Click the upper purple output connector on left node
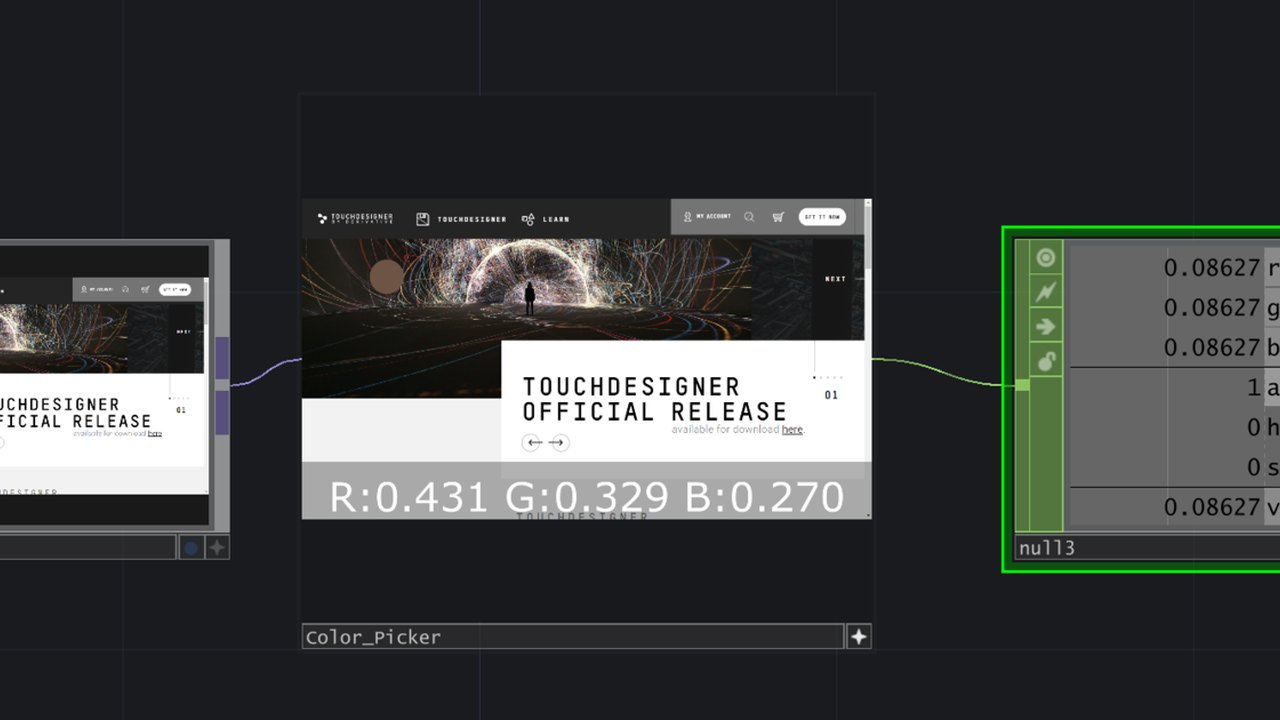This screenshot has width=1280, height=720. [x=222, y=358]
